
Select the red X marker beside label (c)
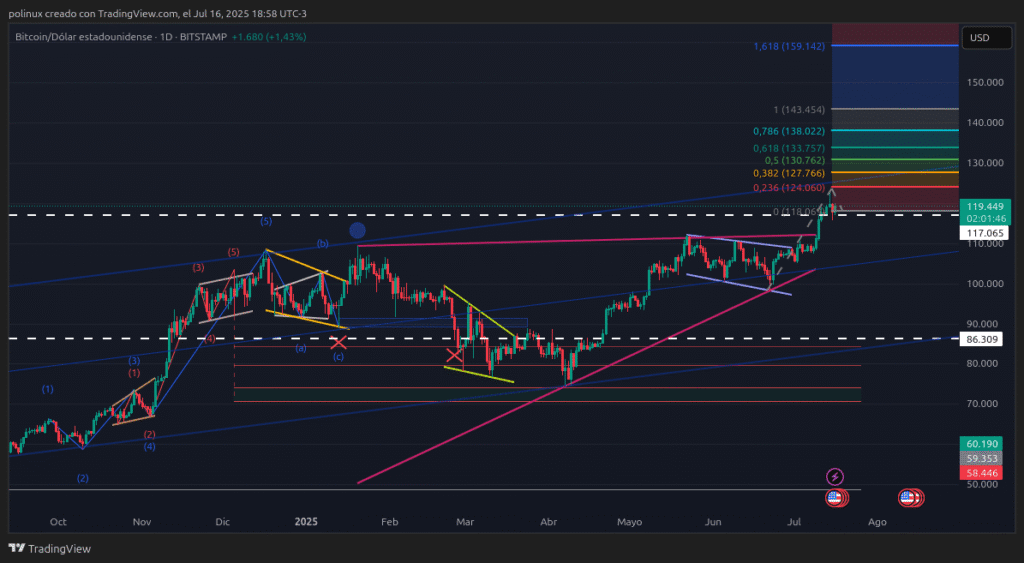click(x=338, y=343)
